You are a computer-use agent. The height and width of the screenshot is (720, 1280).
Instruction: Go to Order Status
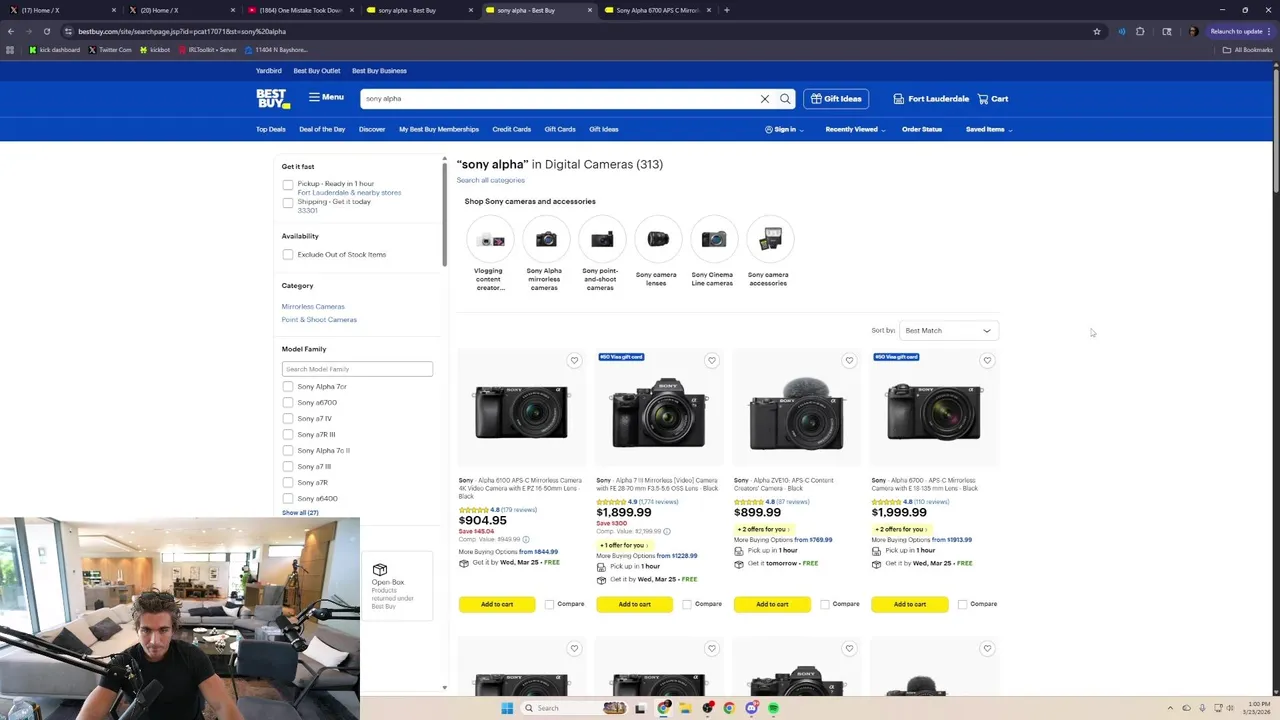click(922, 129)
